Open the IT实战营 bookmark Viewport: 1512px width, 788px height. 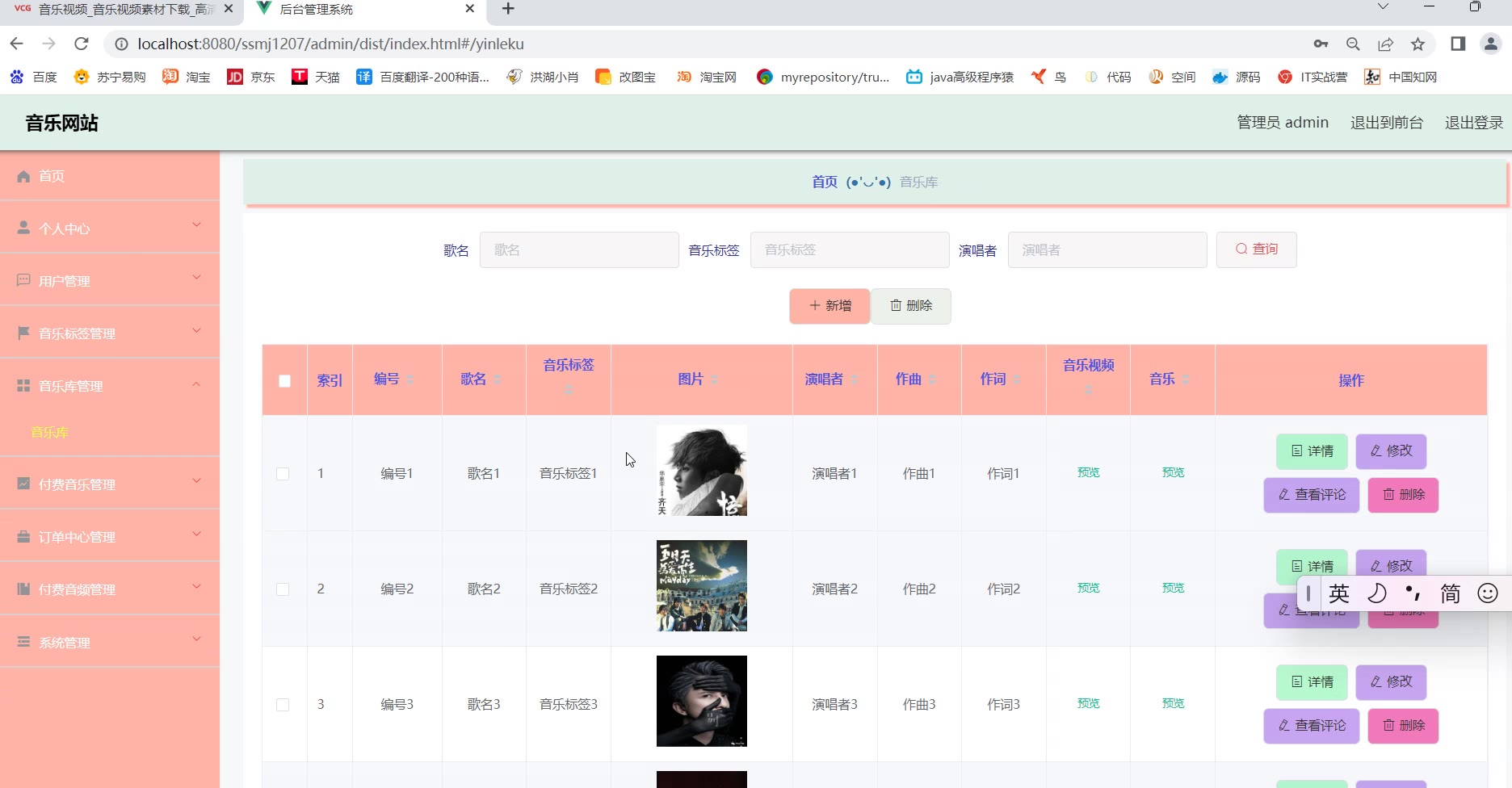tap(1312, 77)
